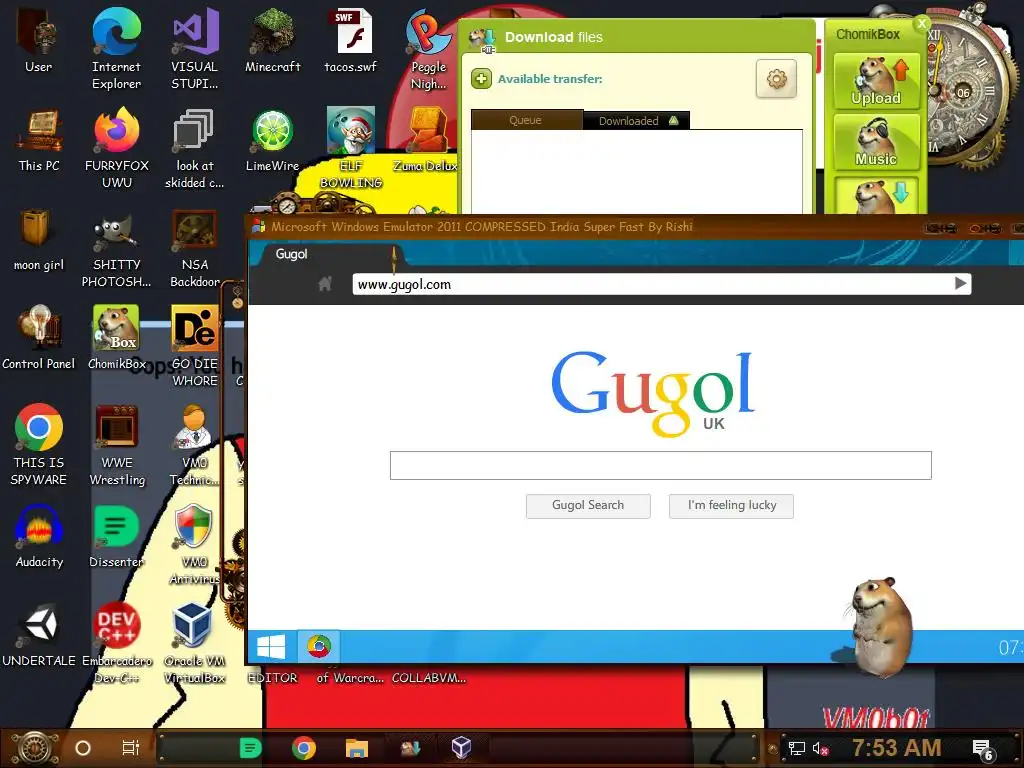This screenshot has width=1024, height=768.
Task: Open the Peggle Nights desktop icon
Action: [x=428, y=47]
